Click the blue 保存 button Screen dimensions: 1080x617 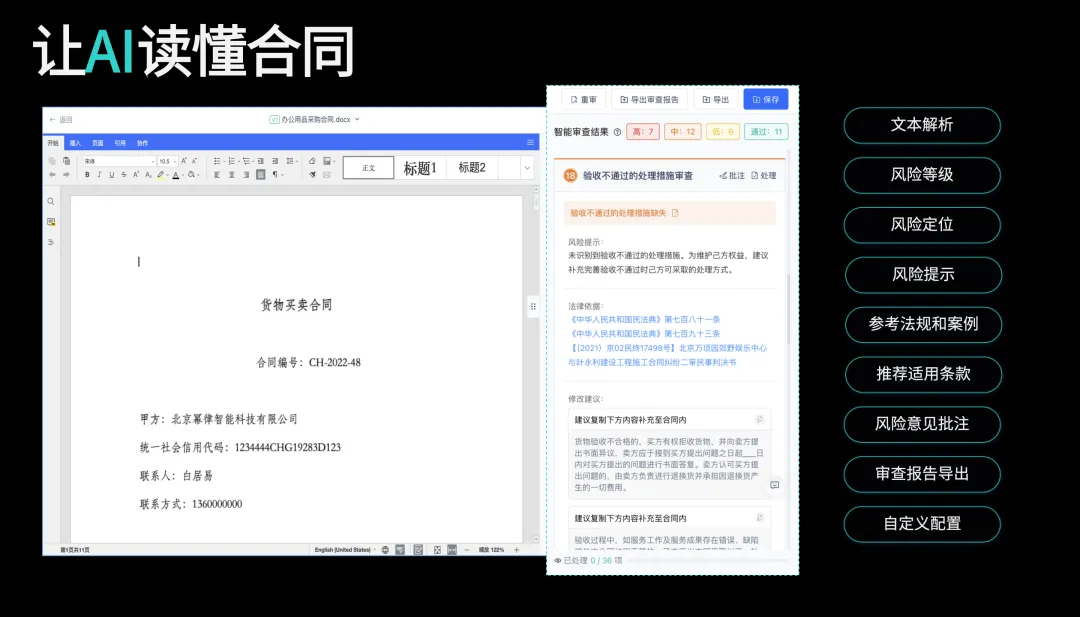[x=765, y=100]
